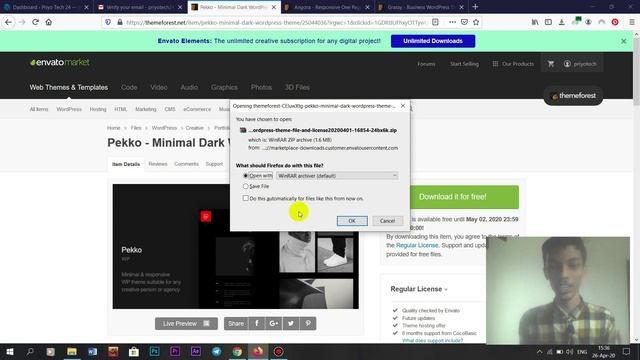
Task: Open WordPress subcategory link
Action: pos(69,109)
